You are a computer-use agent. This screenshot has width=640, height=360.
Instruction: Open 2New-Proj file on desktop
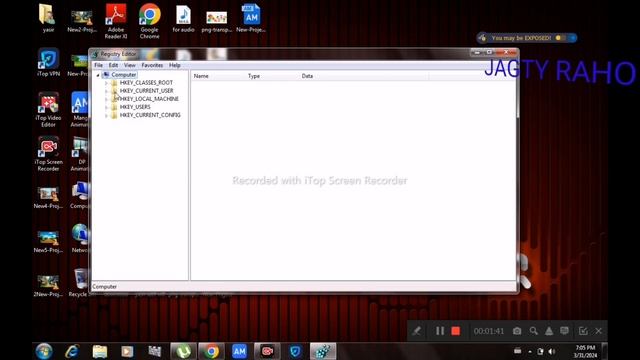pyautogui.click(x=48, y=286)
